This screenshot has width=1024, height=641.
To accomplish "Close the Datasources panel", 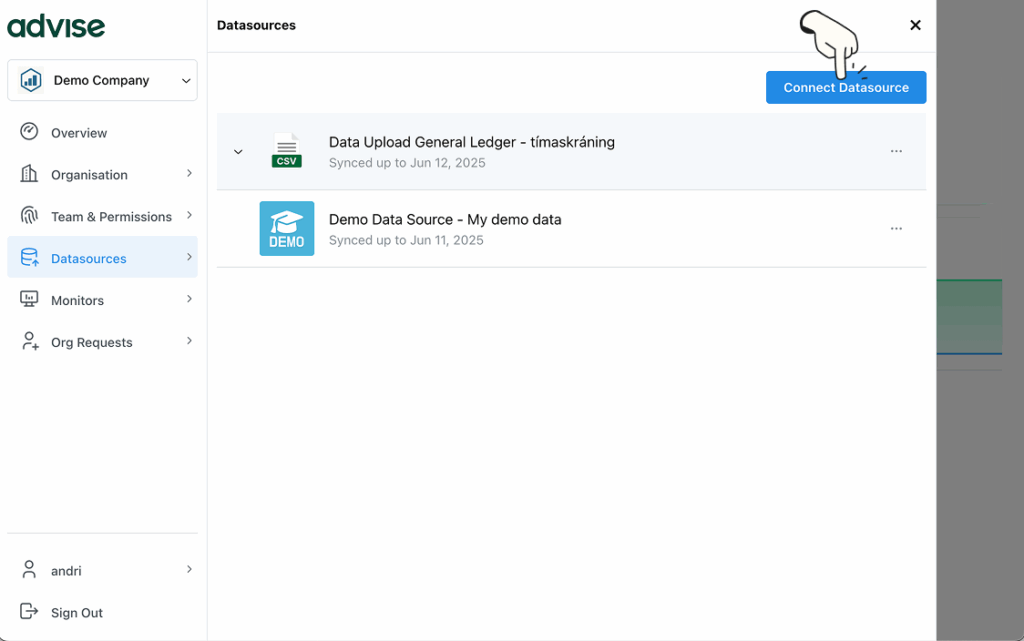I will pos(915,25).
